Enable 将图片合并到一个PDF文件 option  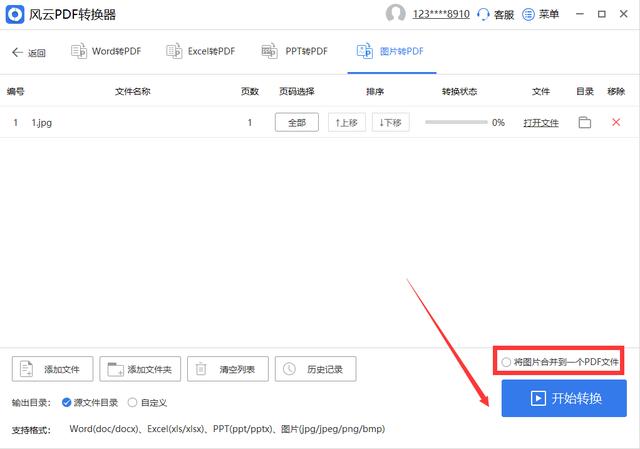pyautogui.click(x=560, y=362)
